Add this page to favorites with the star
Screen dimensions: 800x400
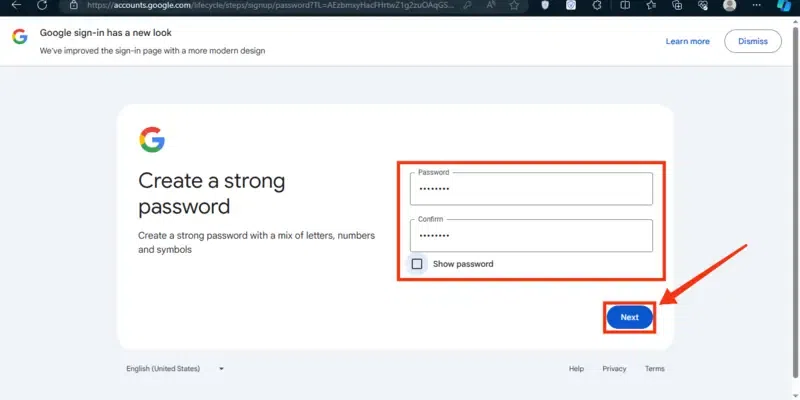[514, 5]
